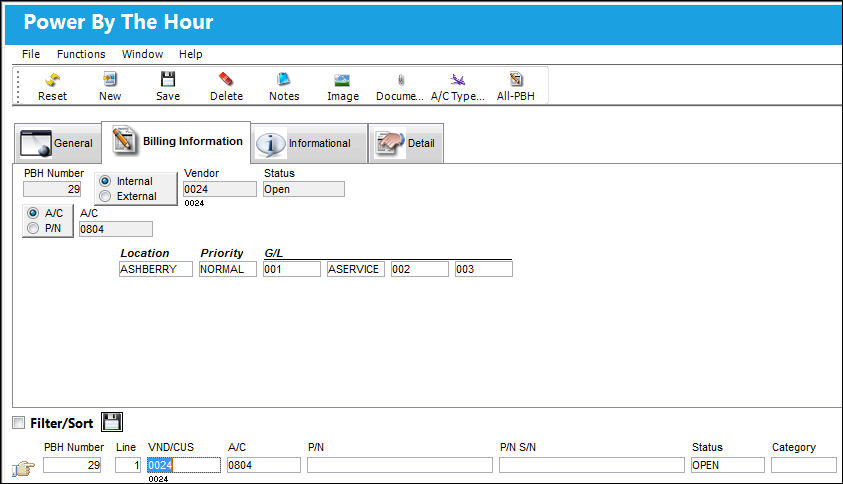Create a new record with New icon

click(x=110, y=80)
